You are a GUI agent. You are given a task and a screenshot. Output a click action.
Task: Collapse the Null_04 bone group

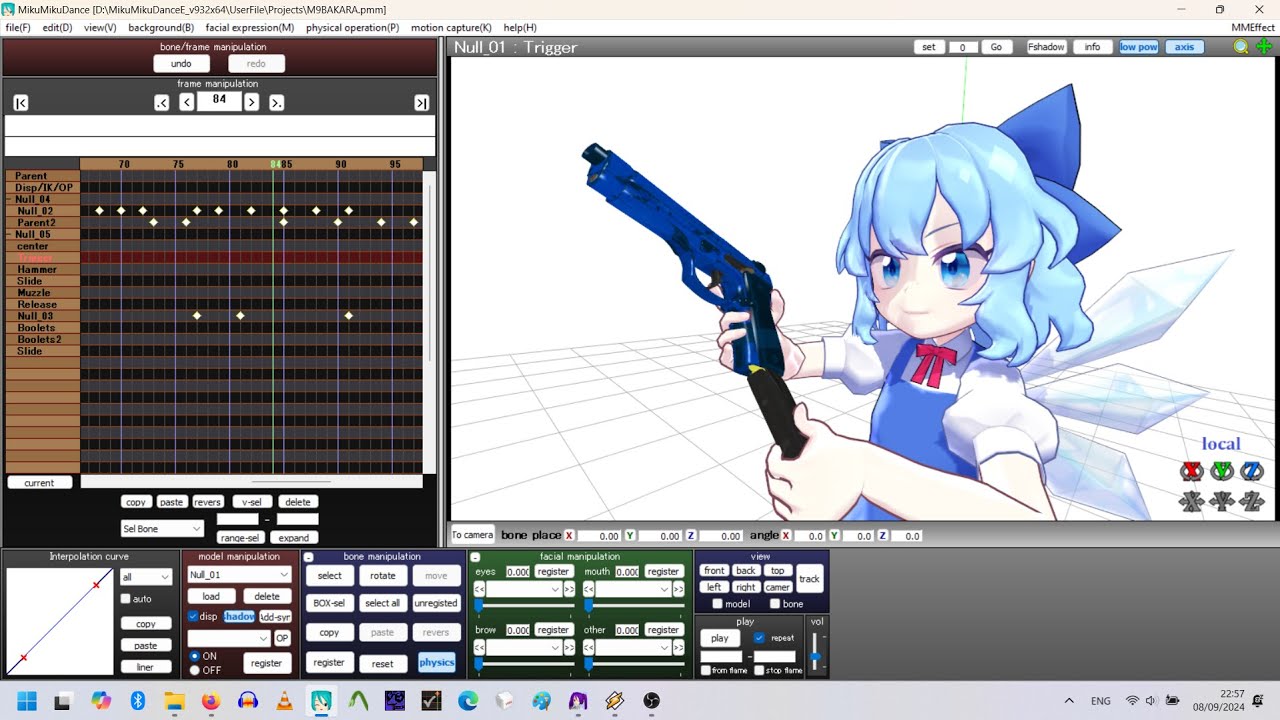9,199
